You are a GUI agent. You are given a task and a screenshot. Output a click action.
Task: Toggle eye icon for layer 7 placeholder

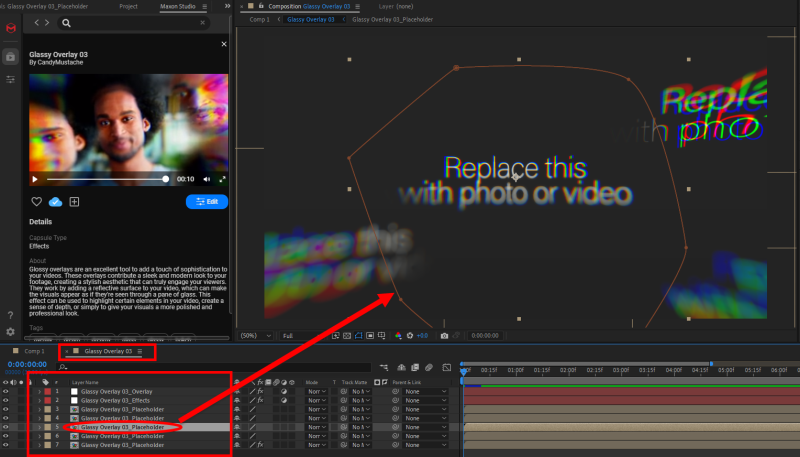pyautogui.click(x=6, y=445)
